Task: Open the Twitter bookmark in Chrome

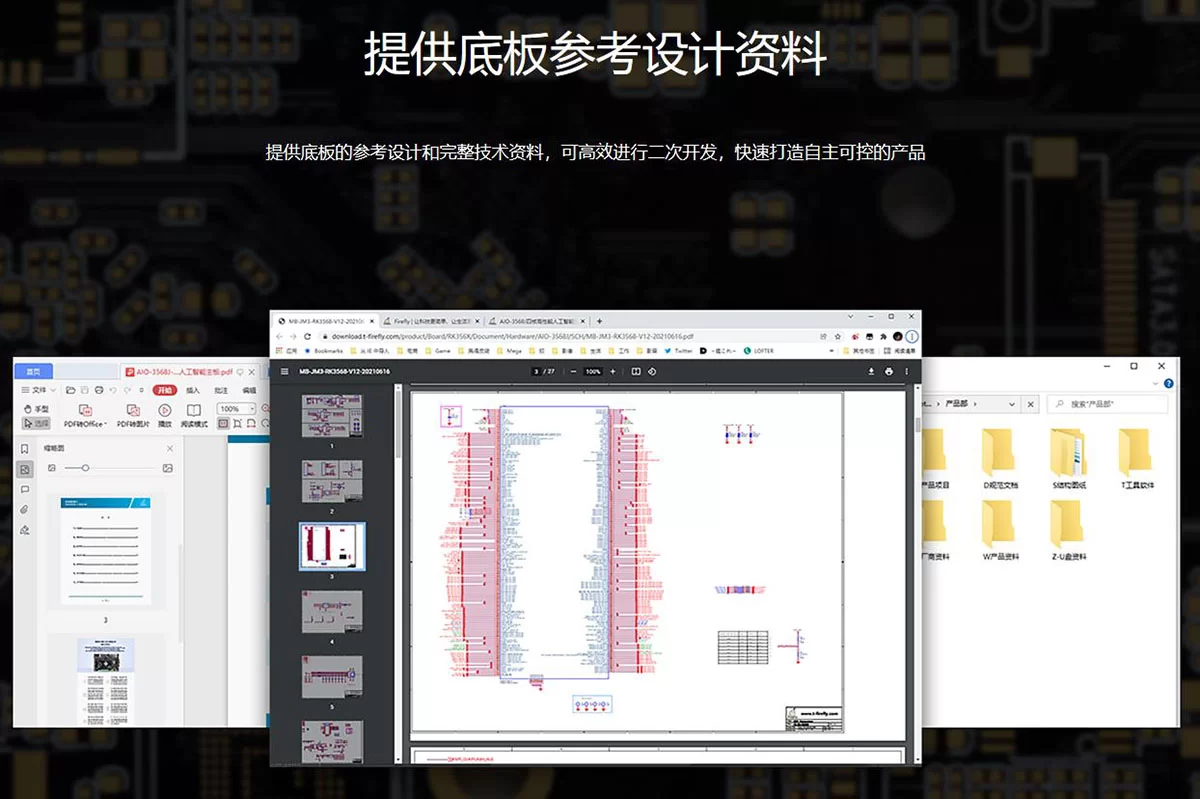Action: [678, 351]
